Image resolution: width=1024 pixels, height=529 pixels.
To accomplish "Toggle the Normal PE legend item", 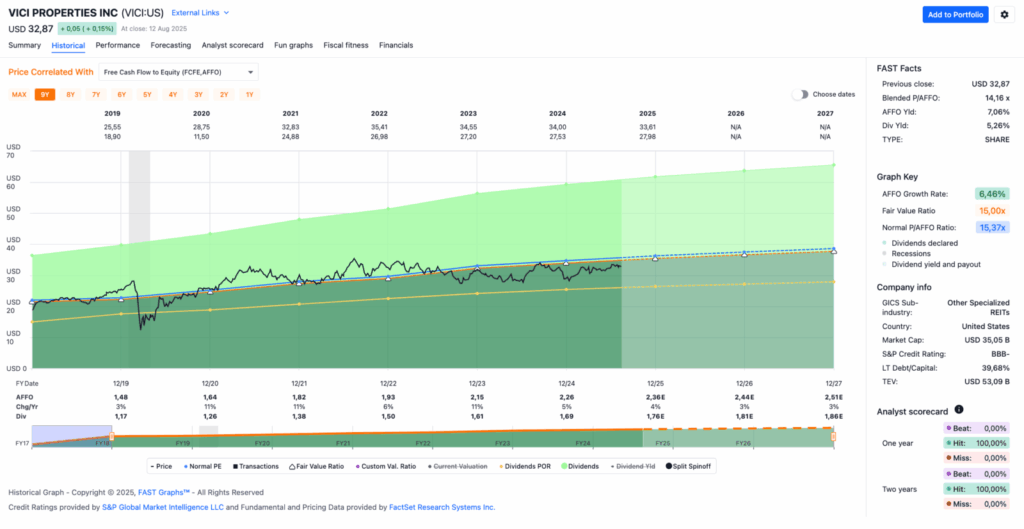I will click(202, 466).
